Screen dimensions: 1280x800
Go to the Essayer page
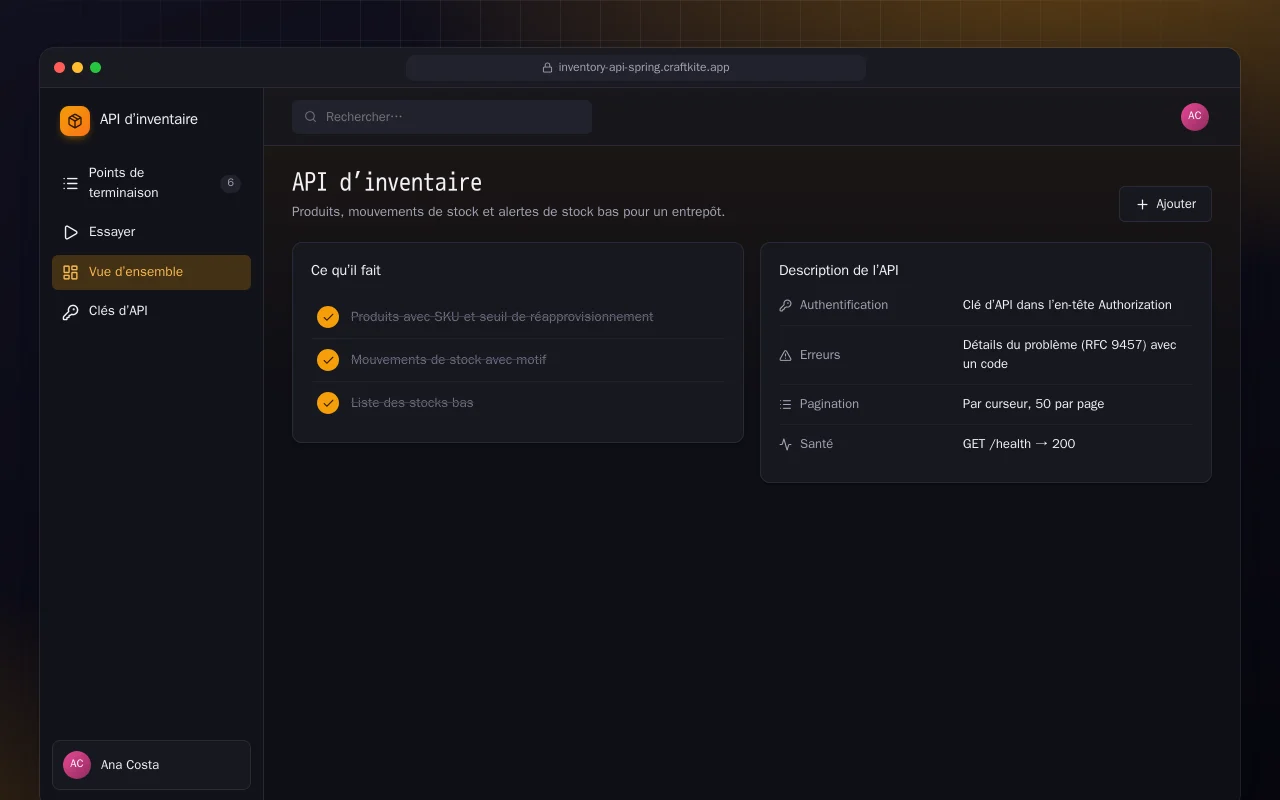151,232
